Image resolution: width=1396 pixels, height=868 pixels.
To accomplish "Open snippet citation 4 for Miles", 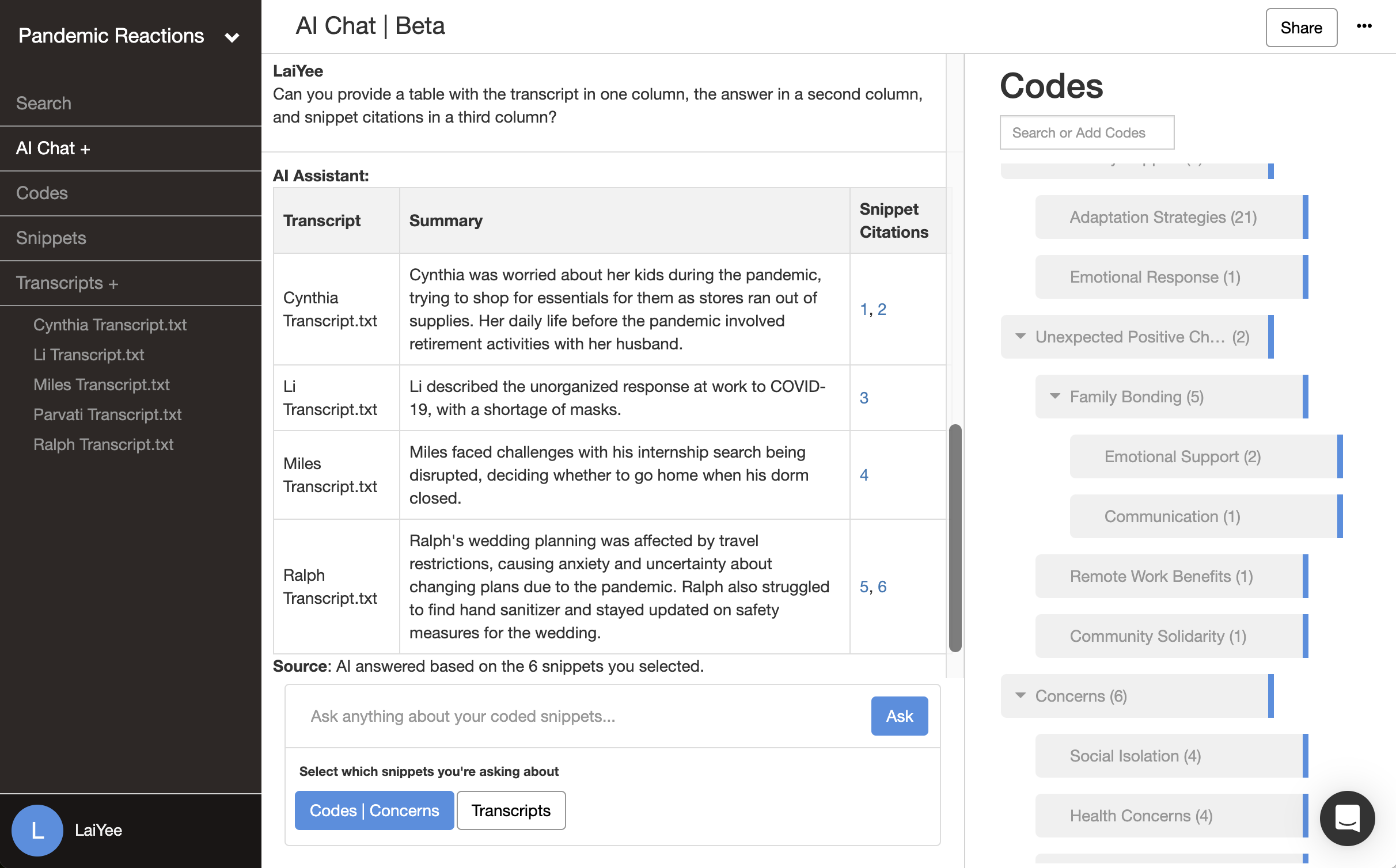I will tap(864, 475).
